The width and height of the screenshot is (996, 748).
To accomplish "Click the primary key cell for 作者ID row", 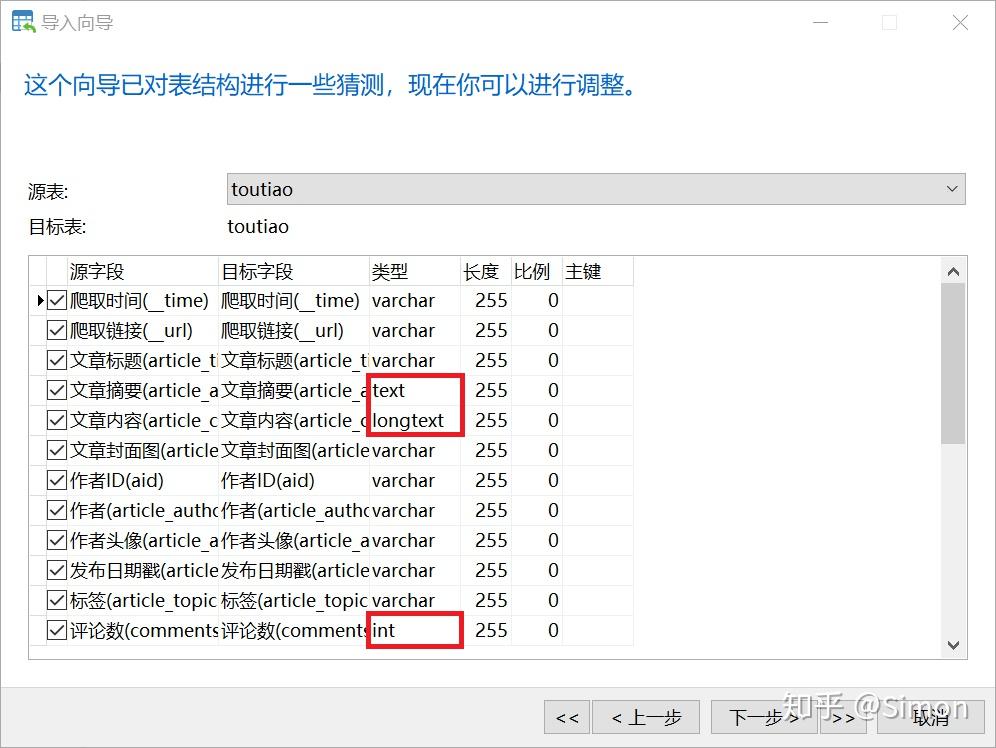I will (x=597, y=480).
